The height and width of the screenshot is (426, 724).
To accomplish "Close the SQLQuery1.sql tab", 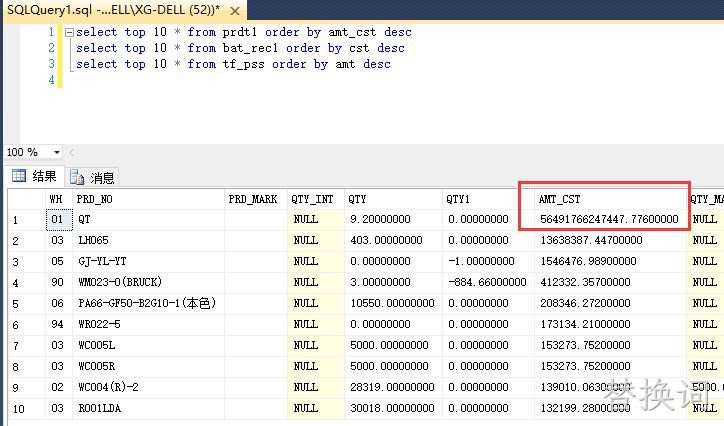I will tap(235, 11).
